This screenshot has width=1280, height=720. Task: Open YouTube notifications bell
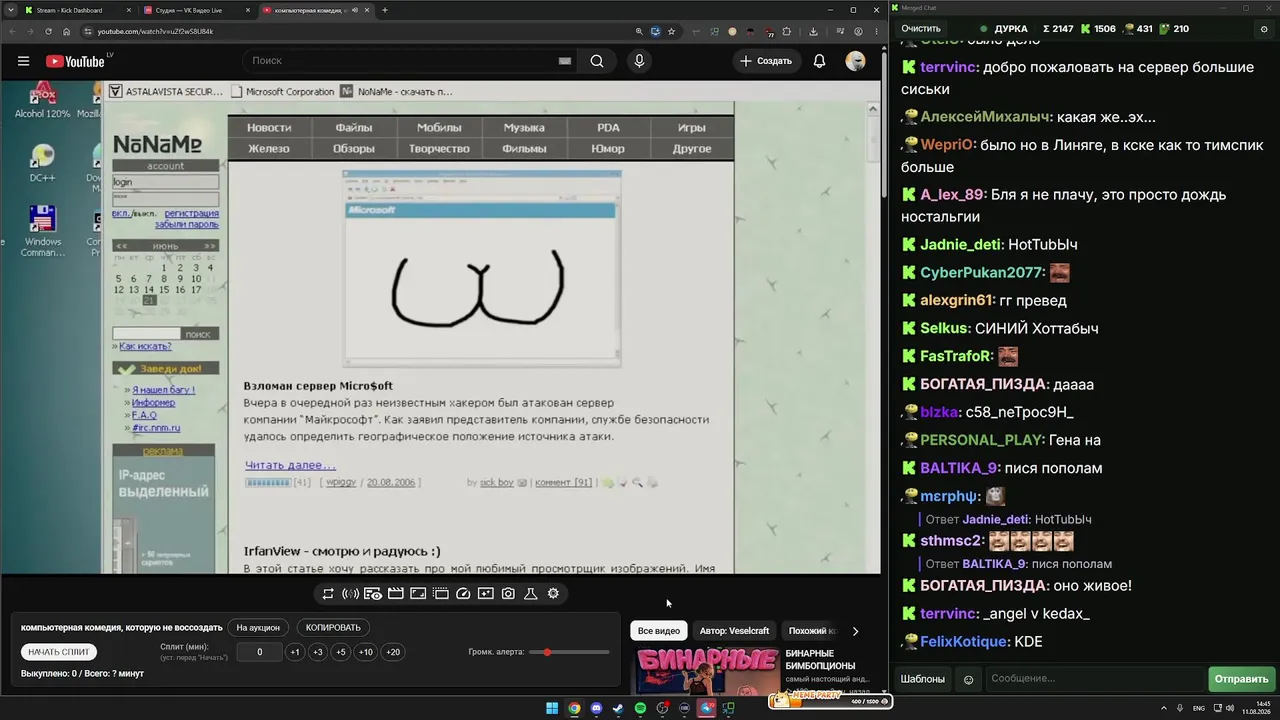[x=819, y=61]
